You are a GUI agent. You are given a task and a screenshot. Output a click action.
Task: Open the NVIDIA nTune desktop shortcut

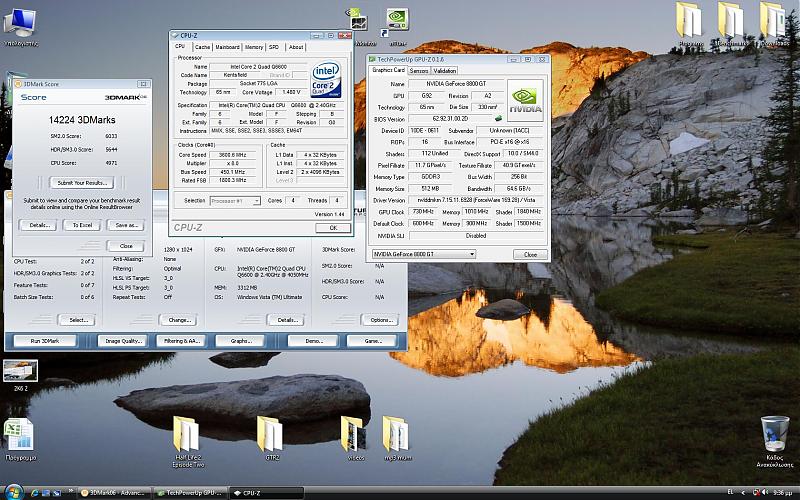pyautogui.click(x=397, y=26)
